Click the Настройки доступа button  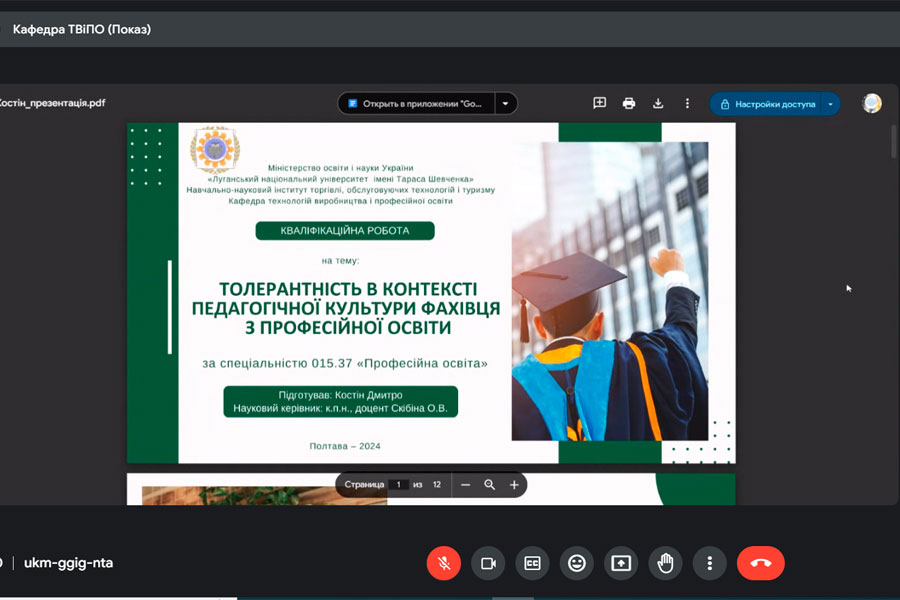click(767, 104)
